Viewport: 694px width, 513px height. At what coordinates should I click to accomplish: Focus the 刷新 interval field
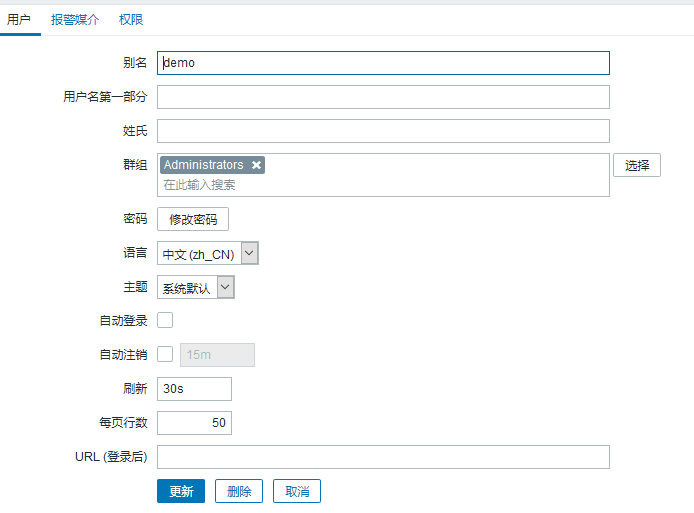pyautogui.click(x=194, y=389)
